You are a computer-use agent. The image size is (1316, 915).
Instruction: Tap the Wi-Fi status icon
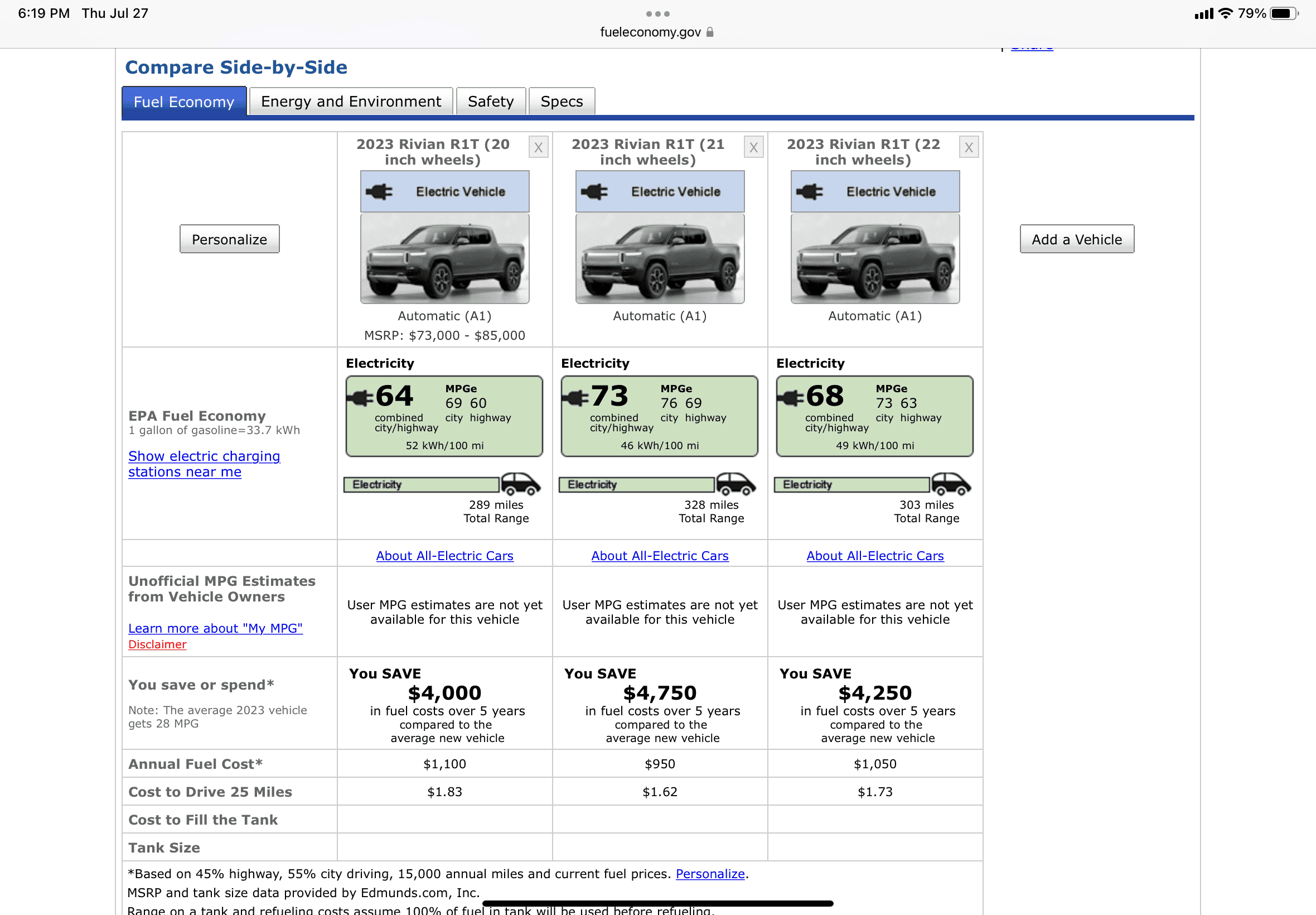1226,13
